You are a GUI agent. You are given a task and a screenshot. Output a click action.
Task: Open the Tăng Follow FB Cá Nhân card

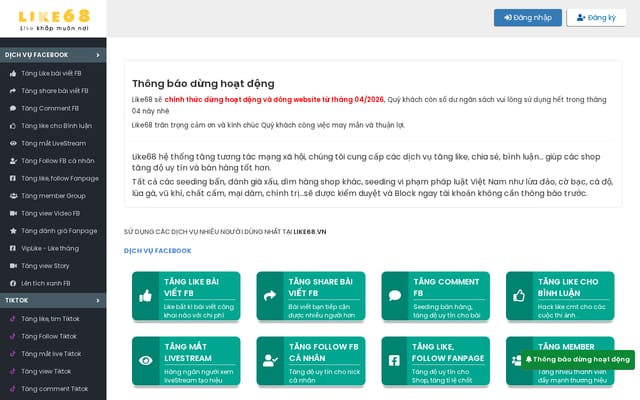tap(311, 361)
